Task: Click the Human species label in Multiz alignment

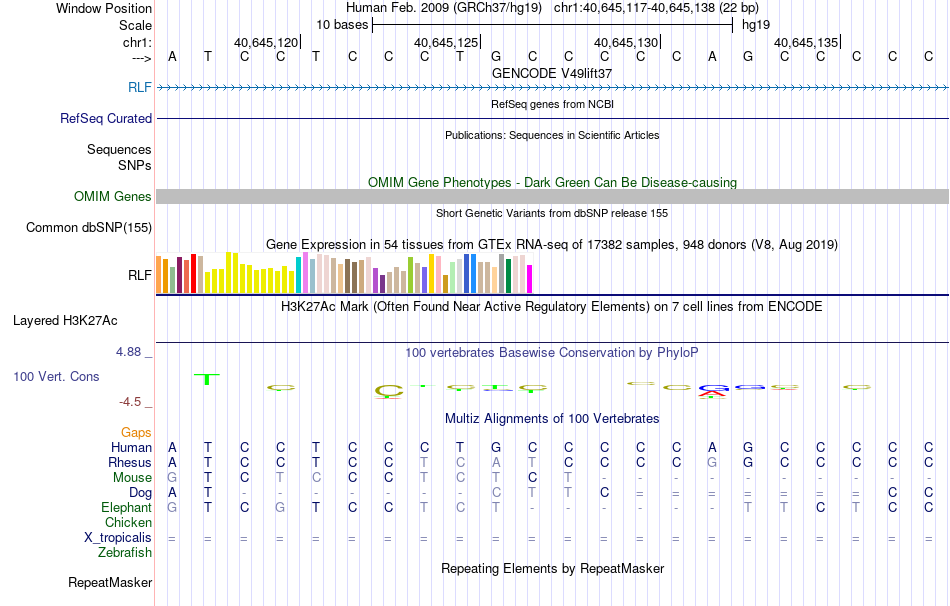Action: pos(131,448)
